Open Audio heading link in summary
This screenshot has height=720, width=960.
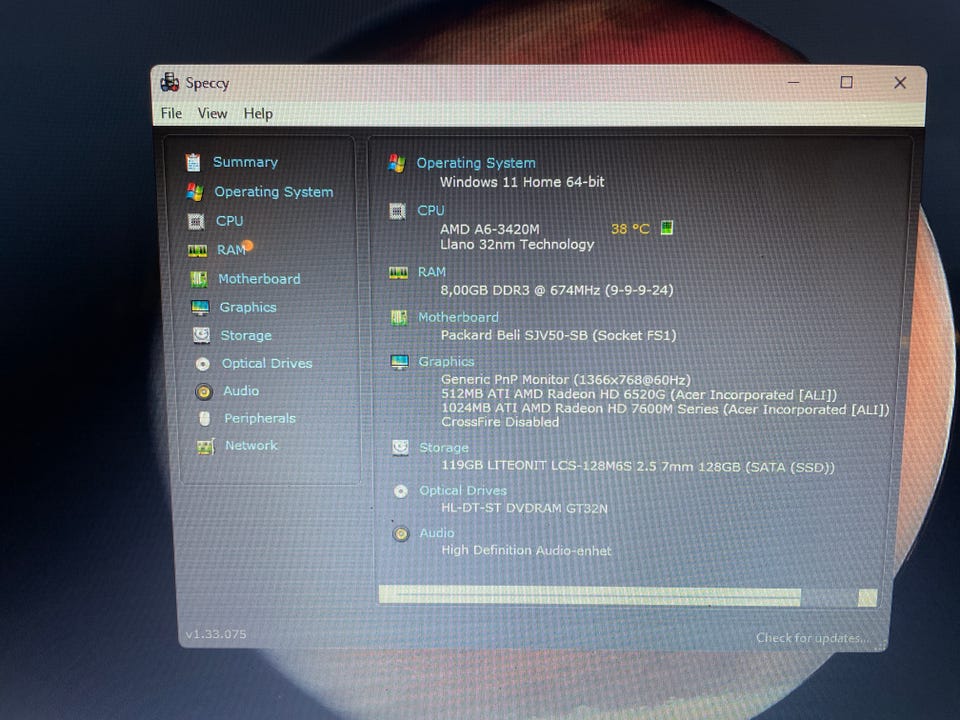click(x=437, y=533)
